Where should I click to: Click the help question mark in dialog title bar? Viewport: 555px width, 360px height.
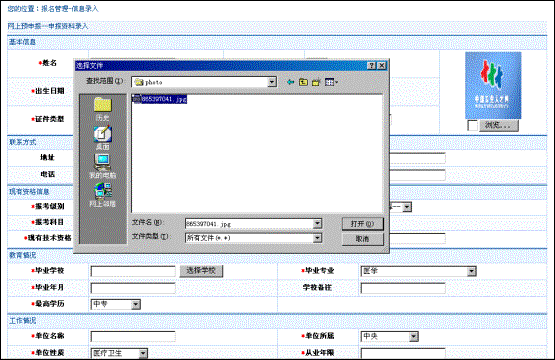pyautogui.click(x=371, y=65)
